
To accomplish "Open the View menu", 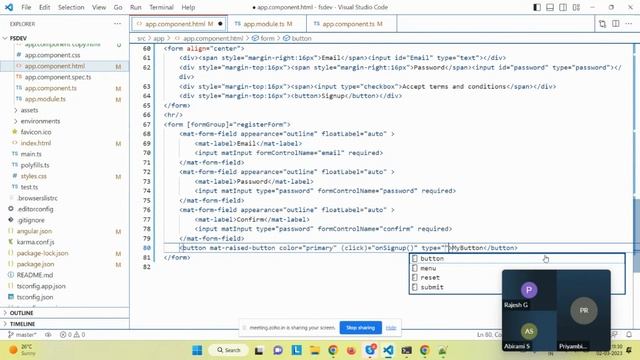I will coord(99,7).
